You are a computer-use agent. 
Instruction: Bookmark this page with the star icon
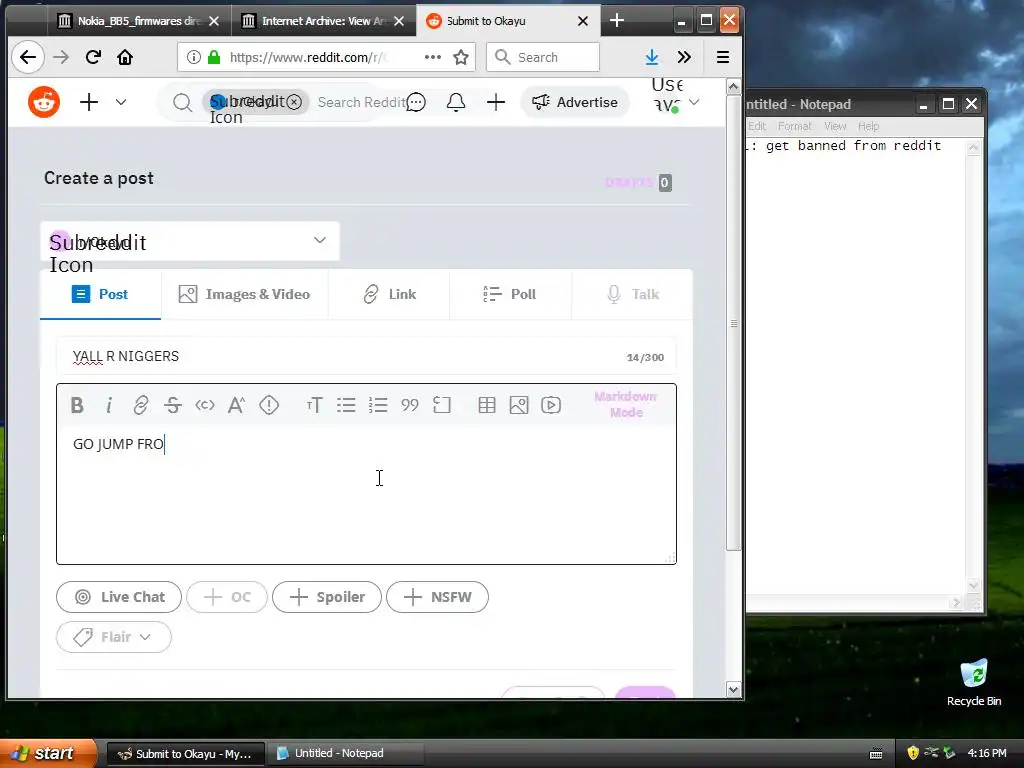461,57
